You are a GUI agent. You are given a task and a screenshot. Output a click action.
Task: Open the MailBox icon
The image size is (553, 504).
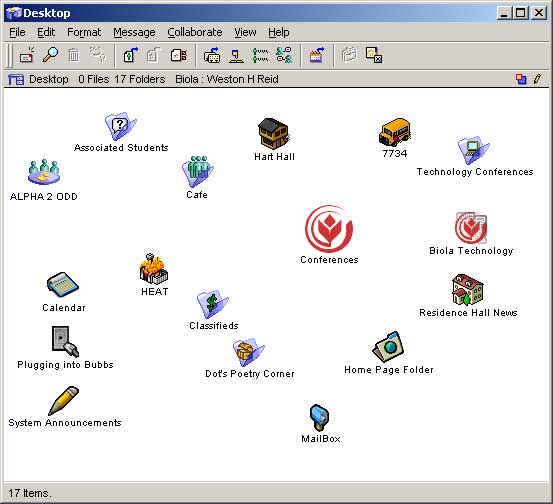coord(320,418)
